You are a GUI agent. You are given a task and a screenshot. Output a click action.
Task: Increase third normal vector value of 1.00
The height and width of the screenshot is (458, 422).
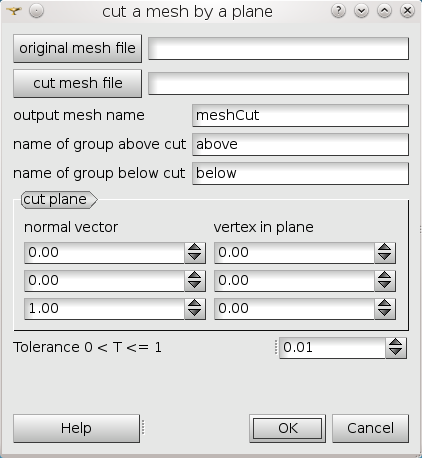[195, 304]
